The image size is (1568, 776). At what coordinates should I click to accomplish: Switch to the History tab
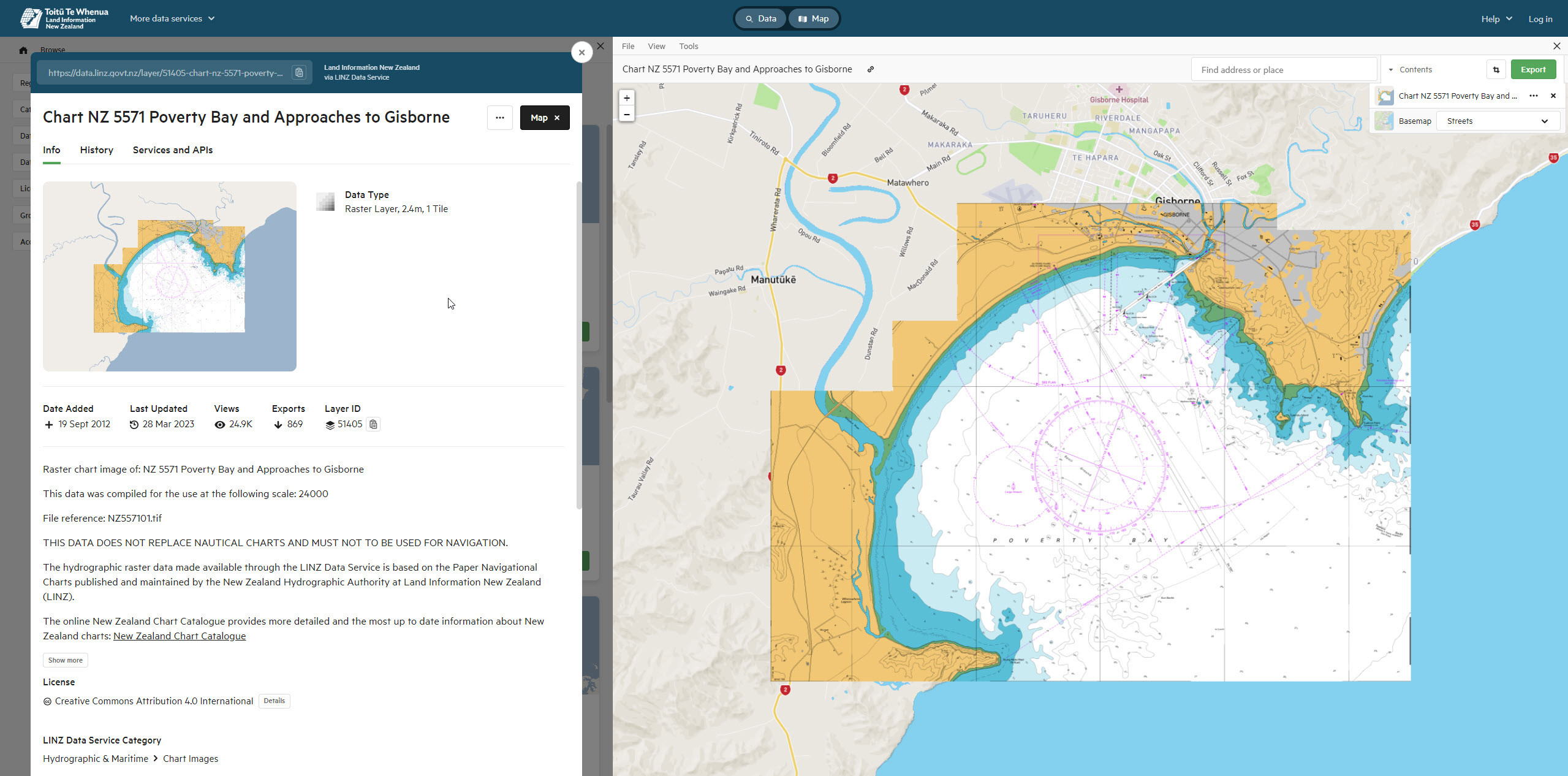click(96, 150)
